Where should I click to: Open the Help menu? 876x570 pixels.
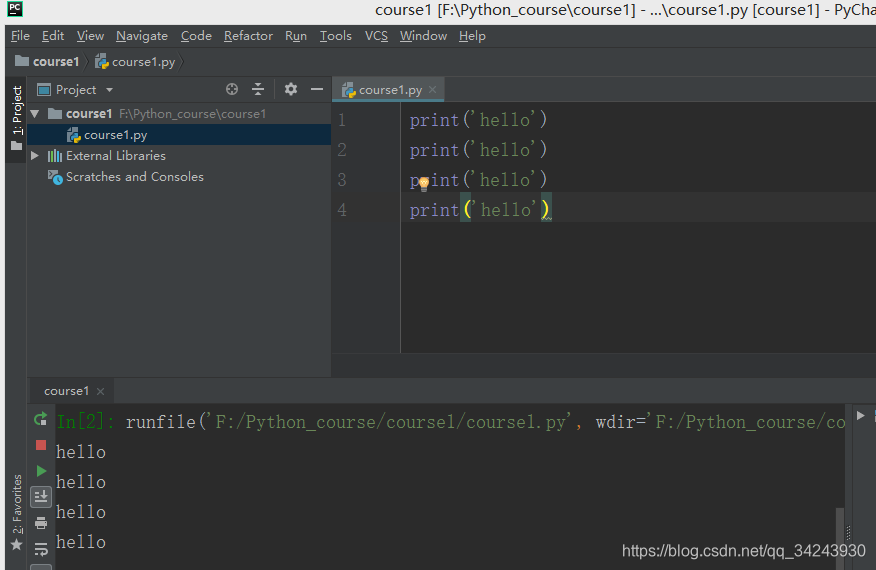click(472, 36)
